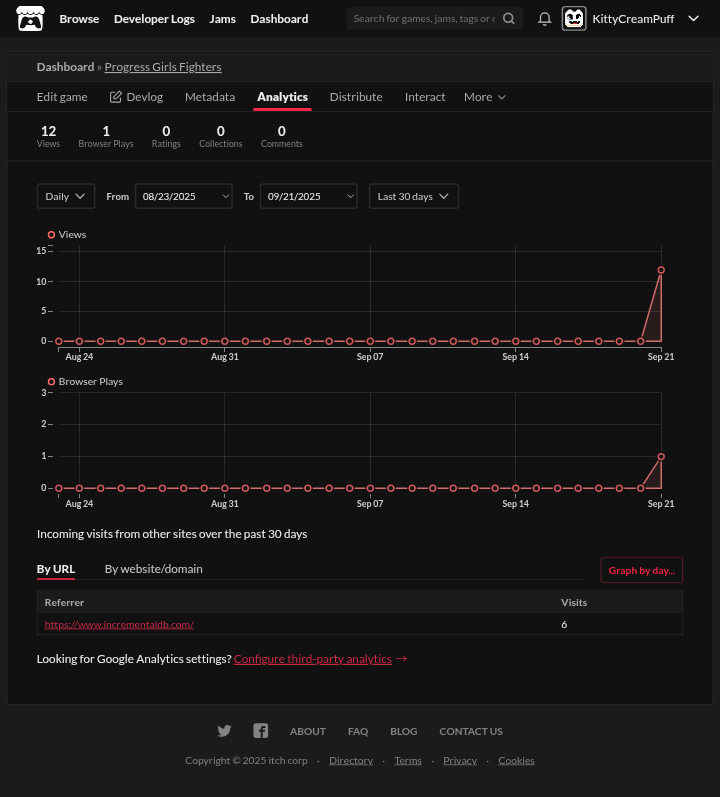
Task: Expand the More menu
Action: (484, 97)
